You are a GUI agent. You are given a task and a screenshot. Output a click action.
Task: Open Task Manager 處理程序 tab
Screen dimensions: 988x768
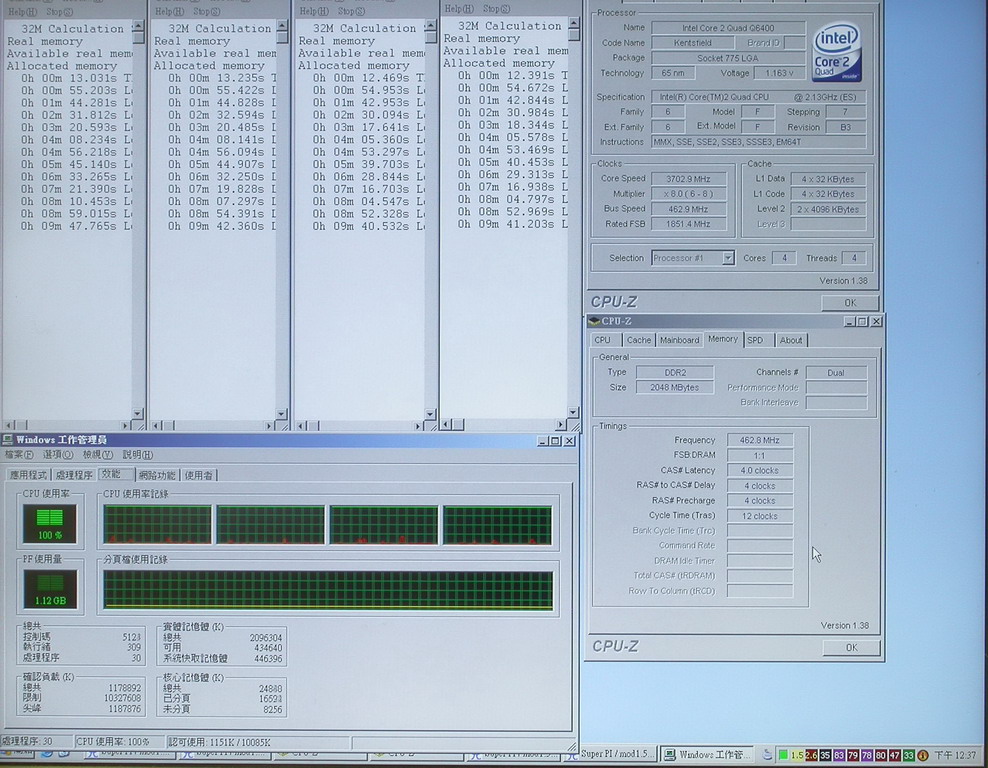click(x=74, y=475)
